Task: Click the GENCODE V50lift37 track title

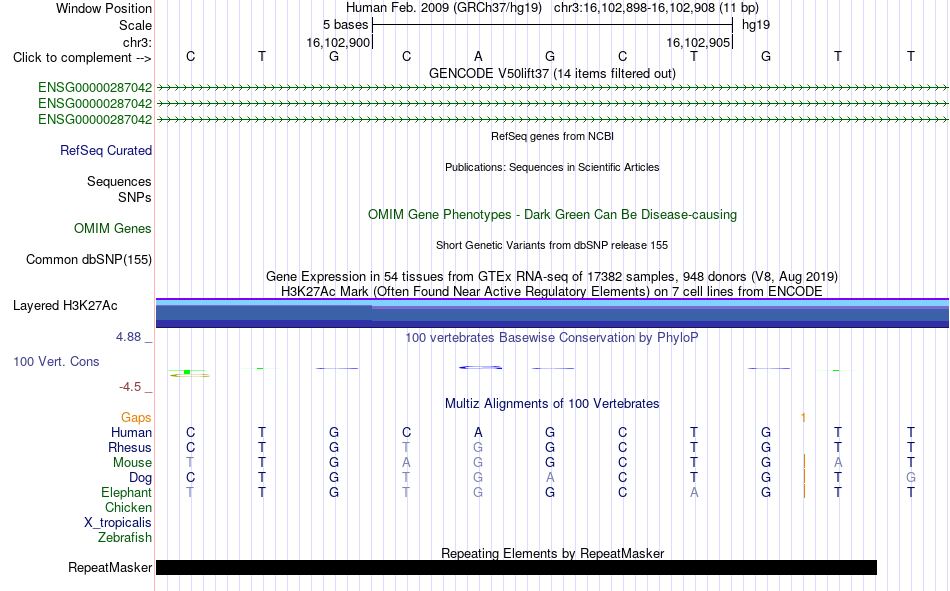Action: coord(552,73)
